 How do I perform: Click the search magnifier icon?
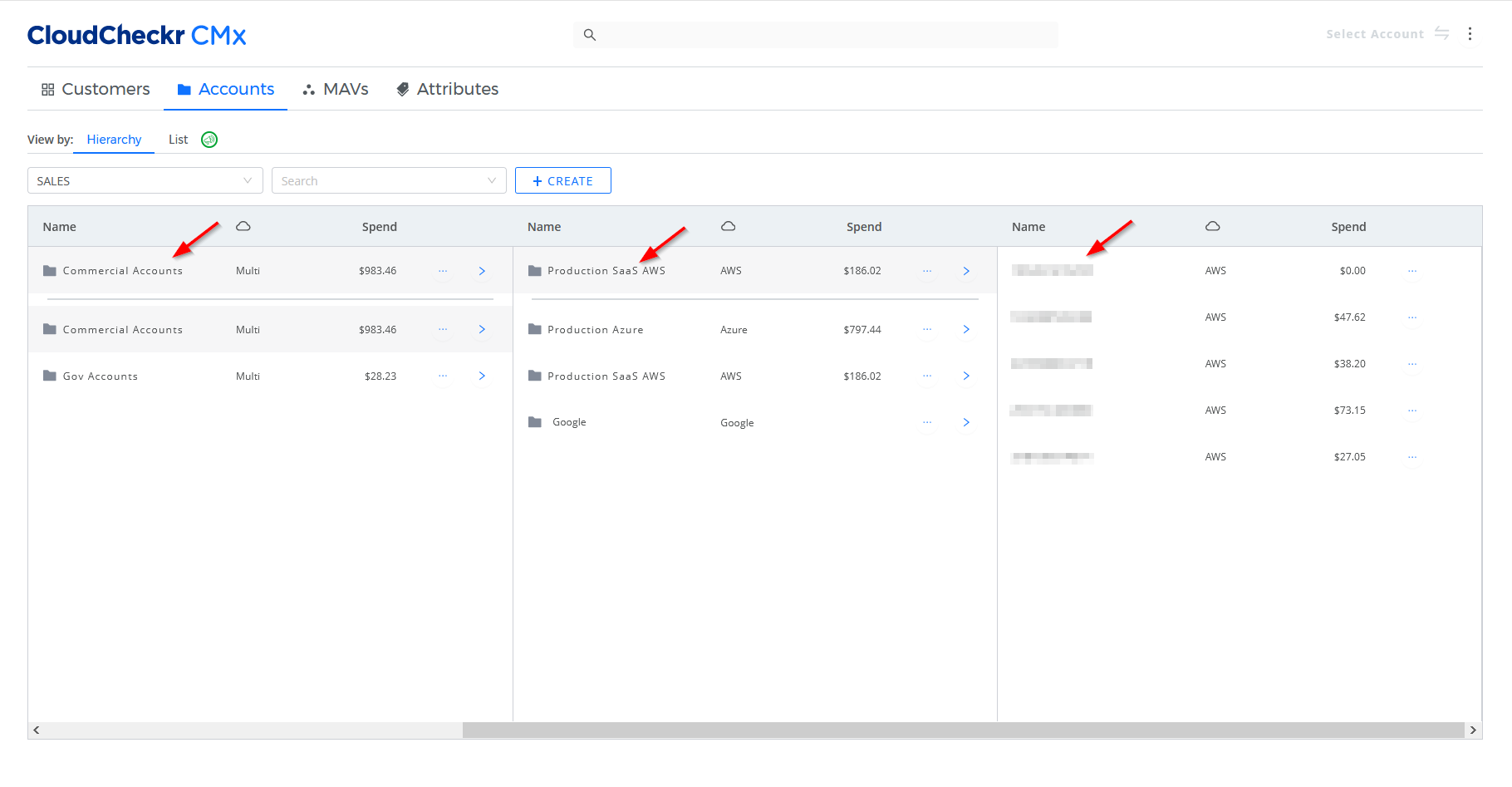point(590,35)
